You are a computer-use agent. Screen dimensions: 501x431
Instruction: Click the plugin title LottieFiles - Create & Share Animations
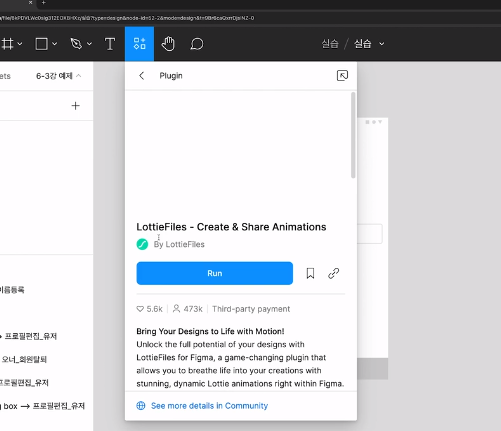point(231,227)
